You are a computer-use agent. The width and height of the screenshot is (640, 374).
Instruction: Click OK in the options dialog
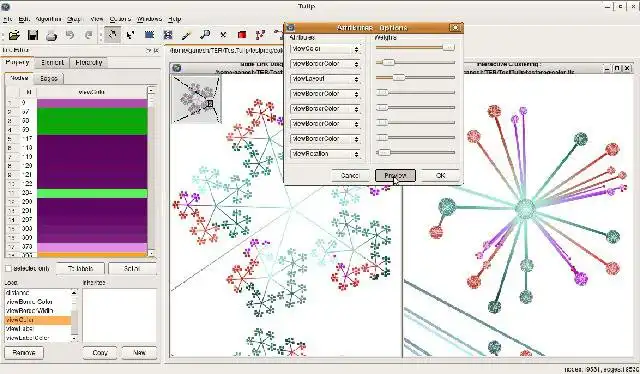(440, 176)
